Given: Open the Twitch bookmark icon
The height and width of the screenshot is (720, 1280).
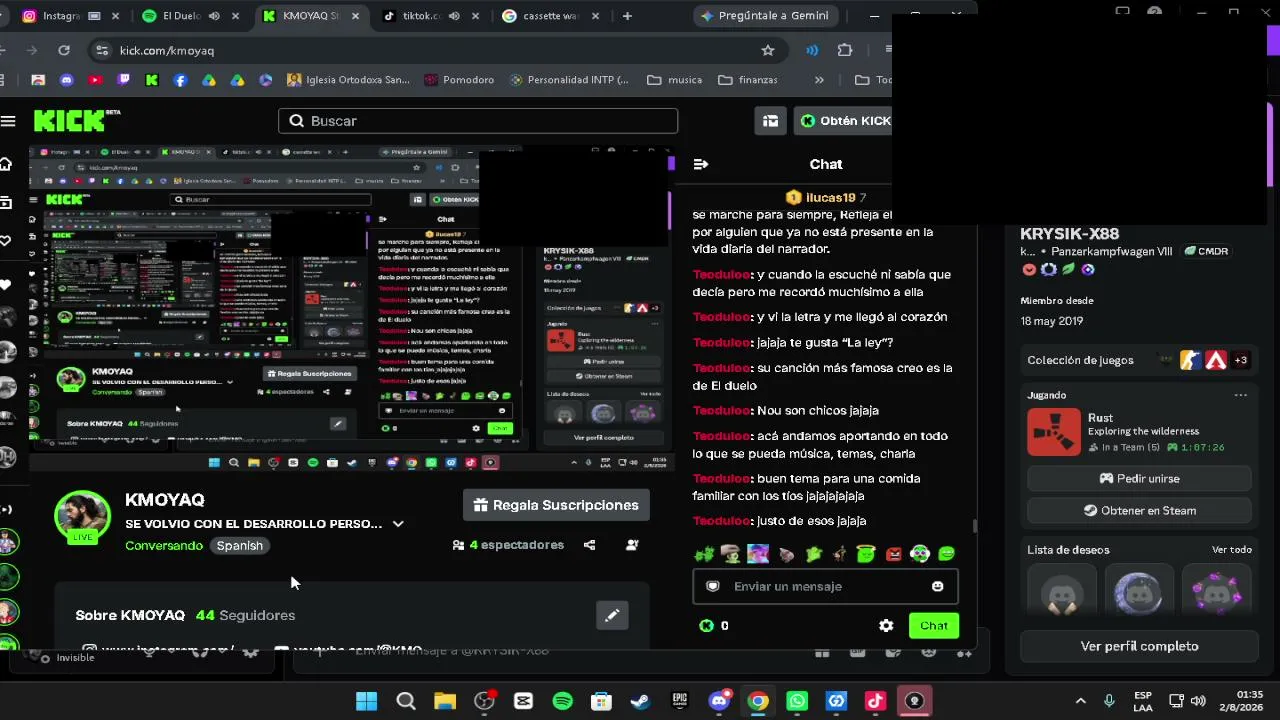Looking at the screenshot, I should [124, 80].
